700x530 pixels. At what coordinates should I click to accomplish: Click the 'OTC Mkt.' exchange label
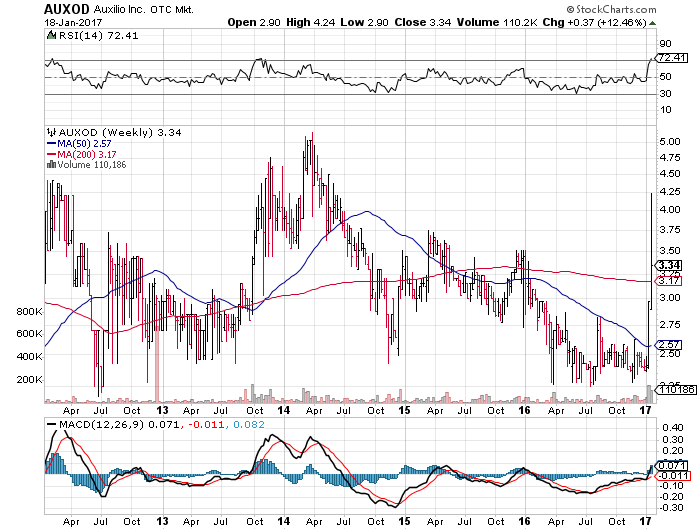click(172, 9)
